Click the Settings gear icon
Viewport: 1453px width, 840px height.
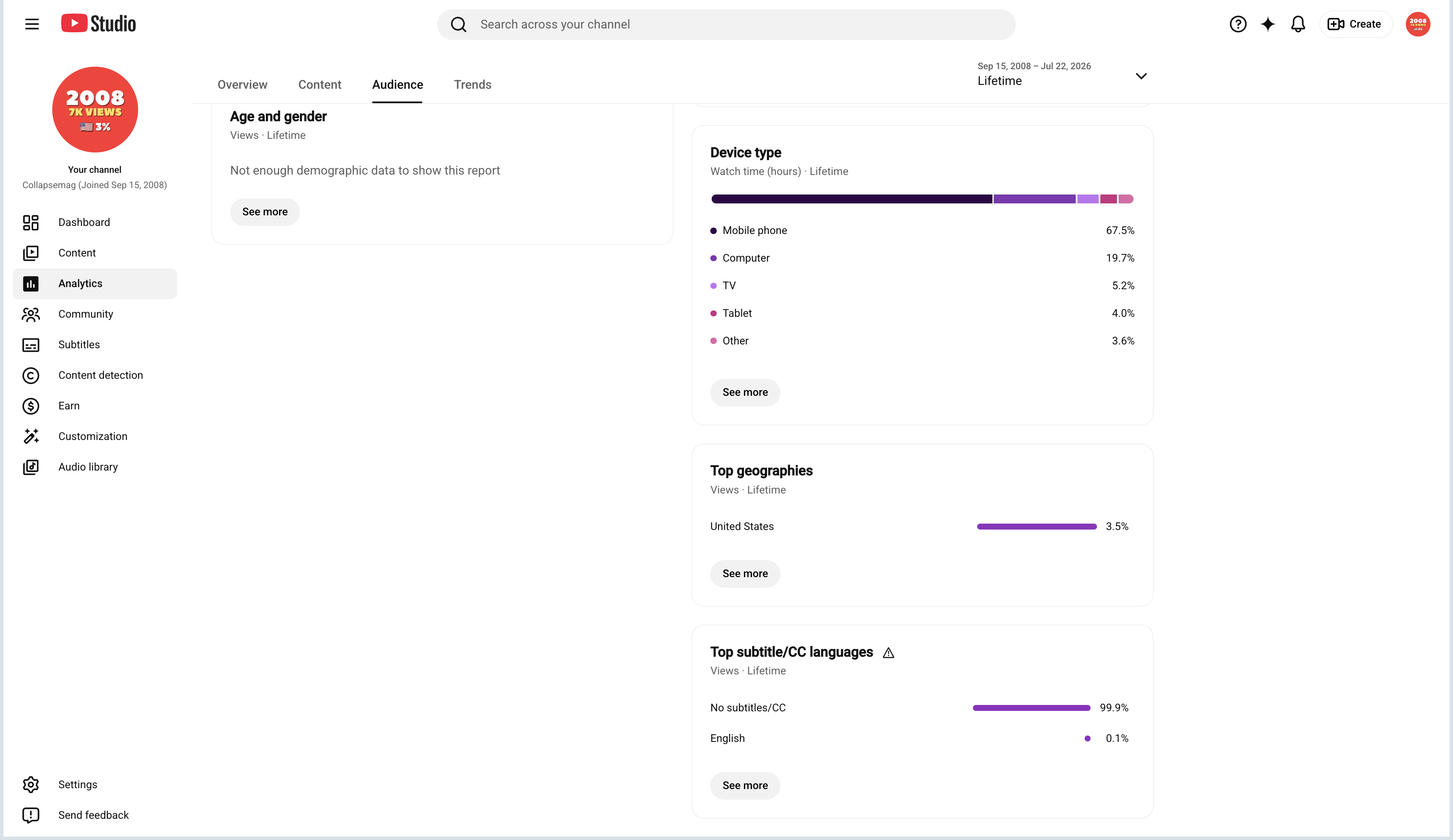[x=31, y=784]
